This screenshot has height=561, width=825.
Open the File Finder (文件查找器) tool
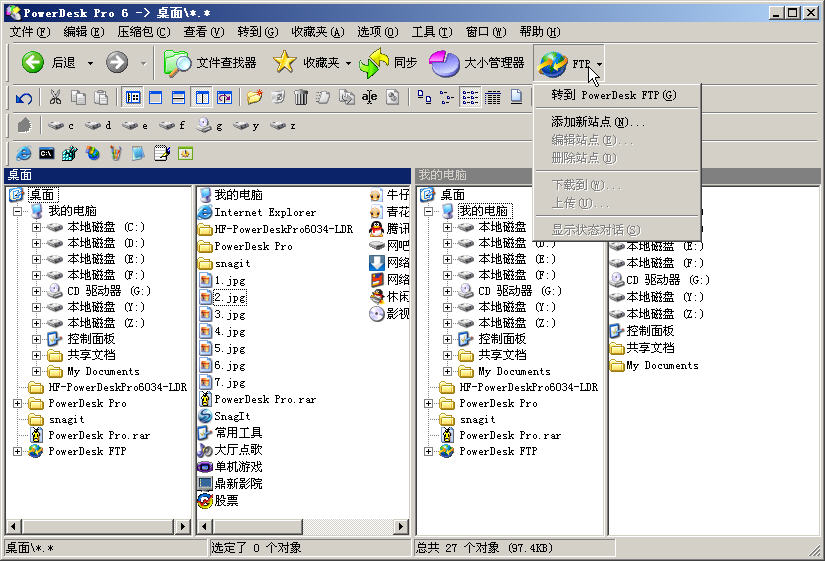tap(209, 63)
